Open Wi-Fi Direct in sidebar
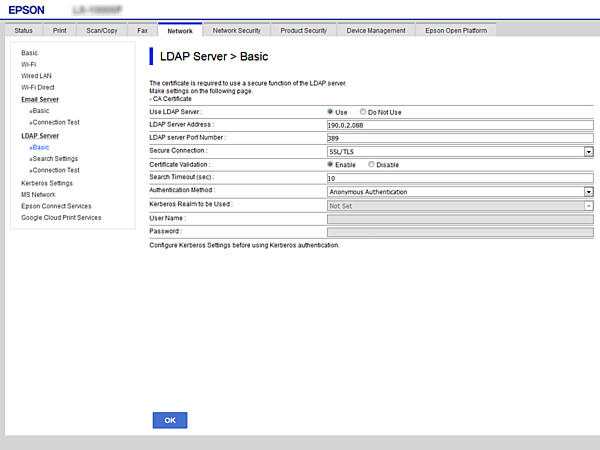The width and height of the screenshot is (600, 450). coord(38,87)
